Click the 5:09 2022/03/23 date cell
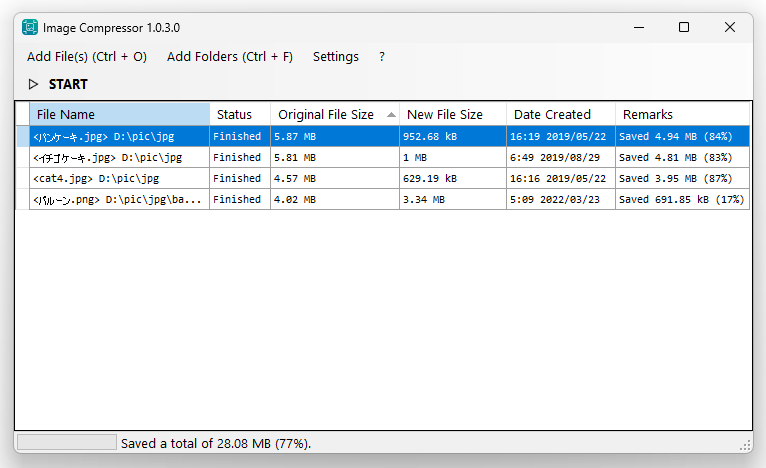 pos(561,199)
